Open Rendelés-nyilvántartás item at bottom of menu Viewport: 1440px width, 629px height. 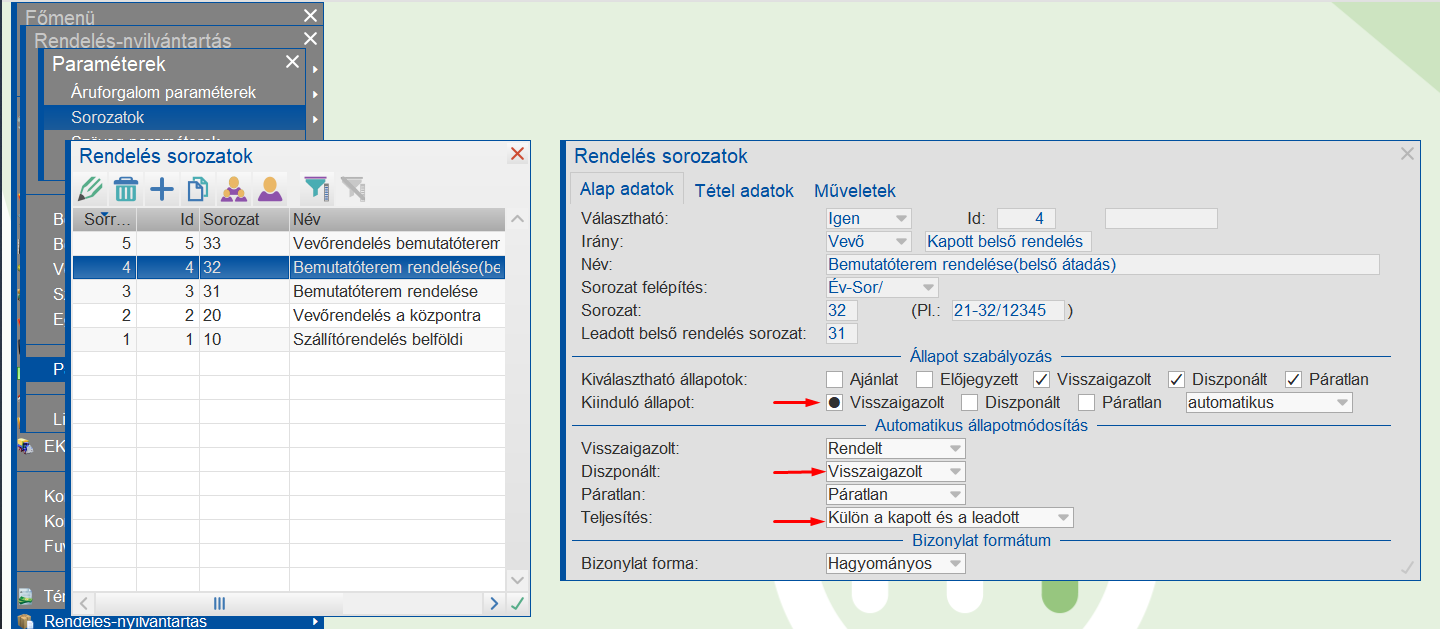[x=168, y=621]
